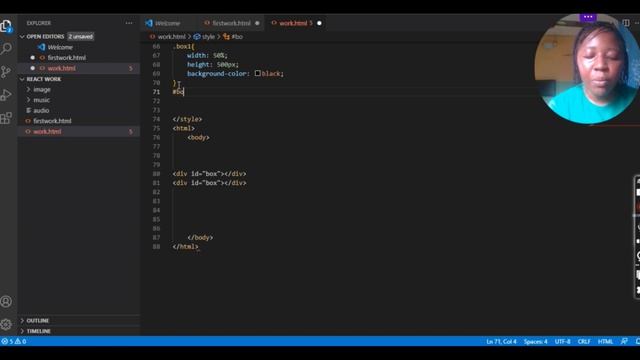Change language mode via HTML status item

point(605,341)
